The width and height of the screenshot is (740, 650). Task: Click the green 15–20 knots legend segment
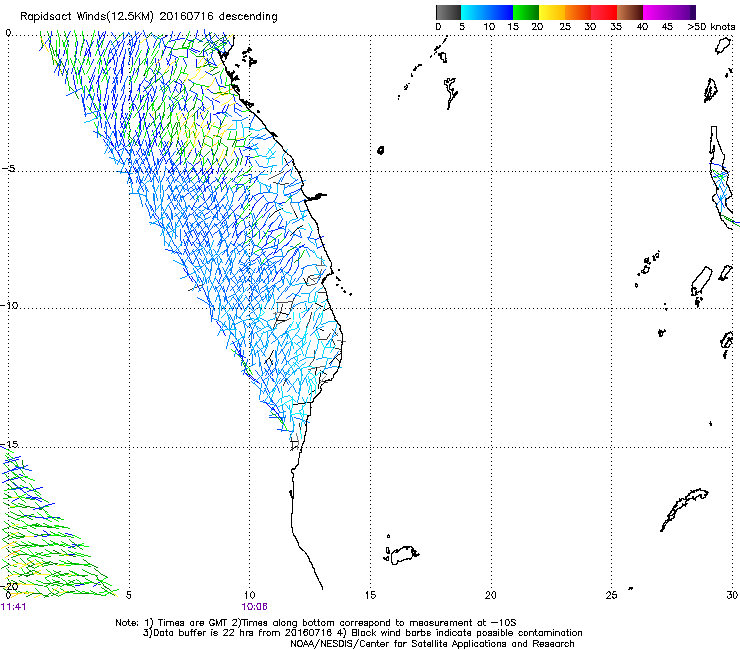[x=526, y=12]
